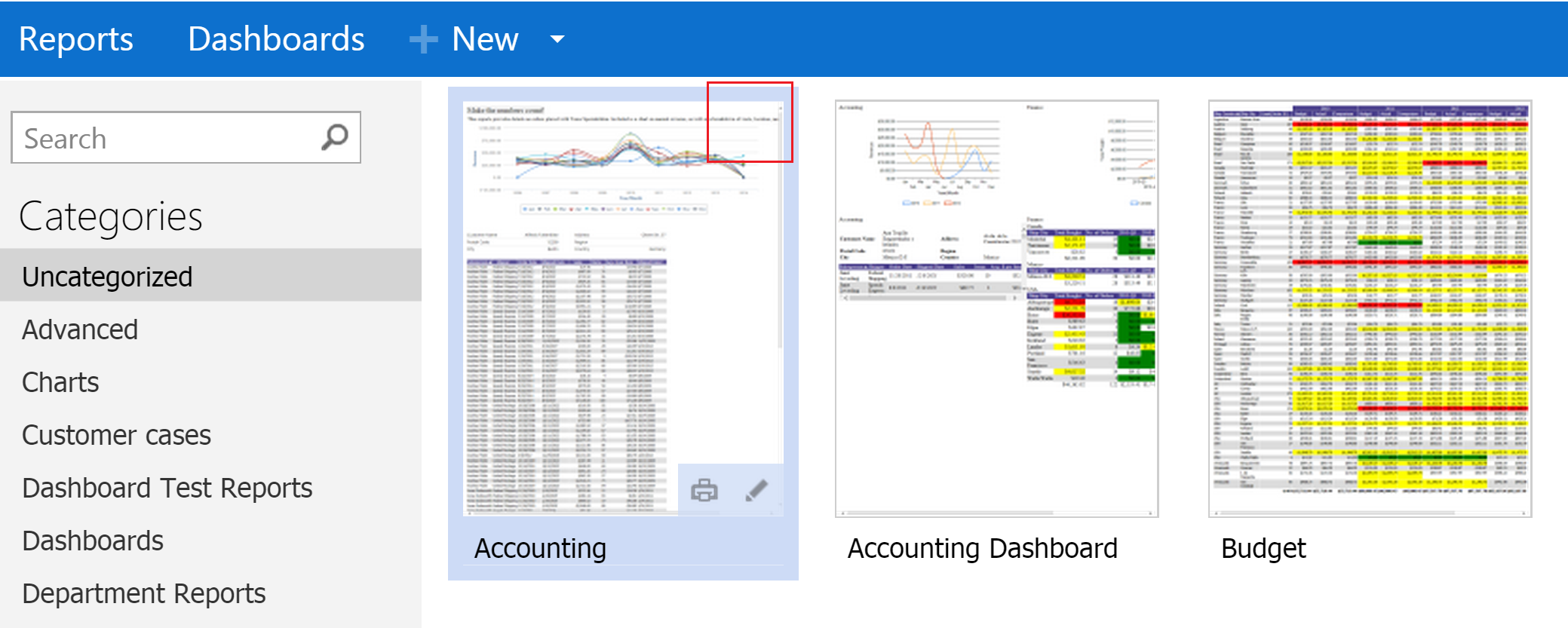Click the pencil edit icon on Accounting report
The height and width of the screenshot is (628, 1568).
(x=756, y=491)
